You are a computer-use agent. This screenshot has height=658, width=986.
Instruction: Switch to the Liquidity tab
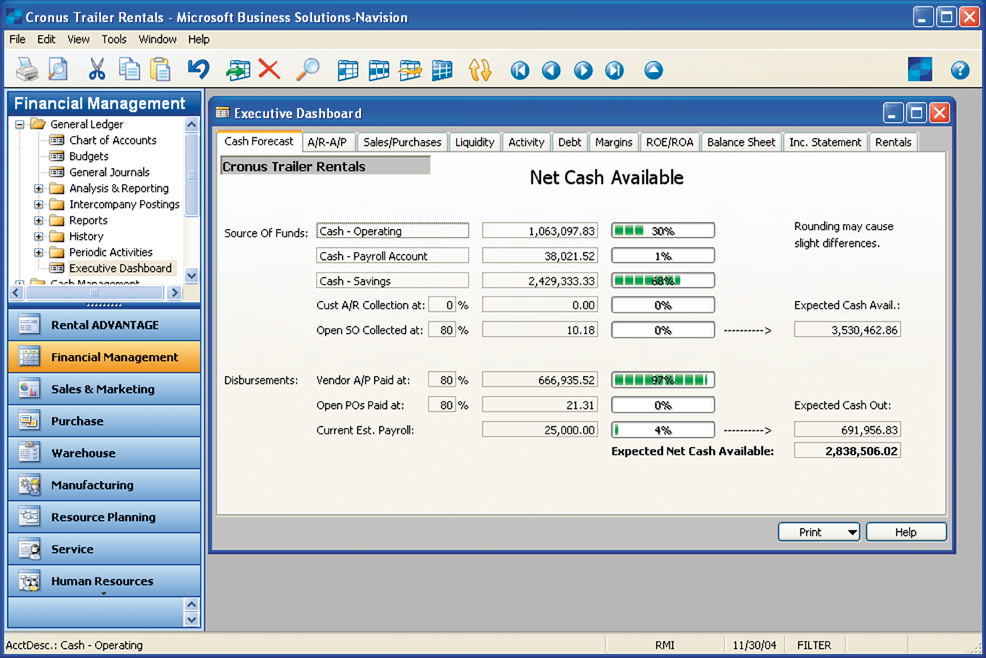(x=475, y=142)
